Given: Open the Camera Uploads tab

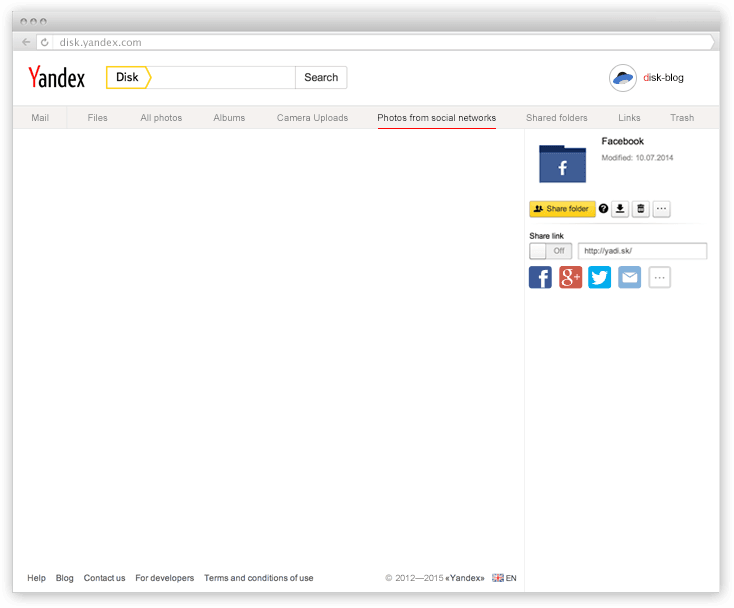Looking at the screenshot, I should pyautogui.click(x=312, y=118).
